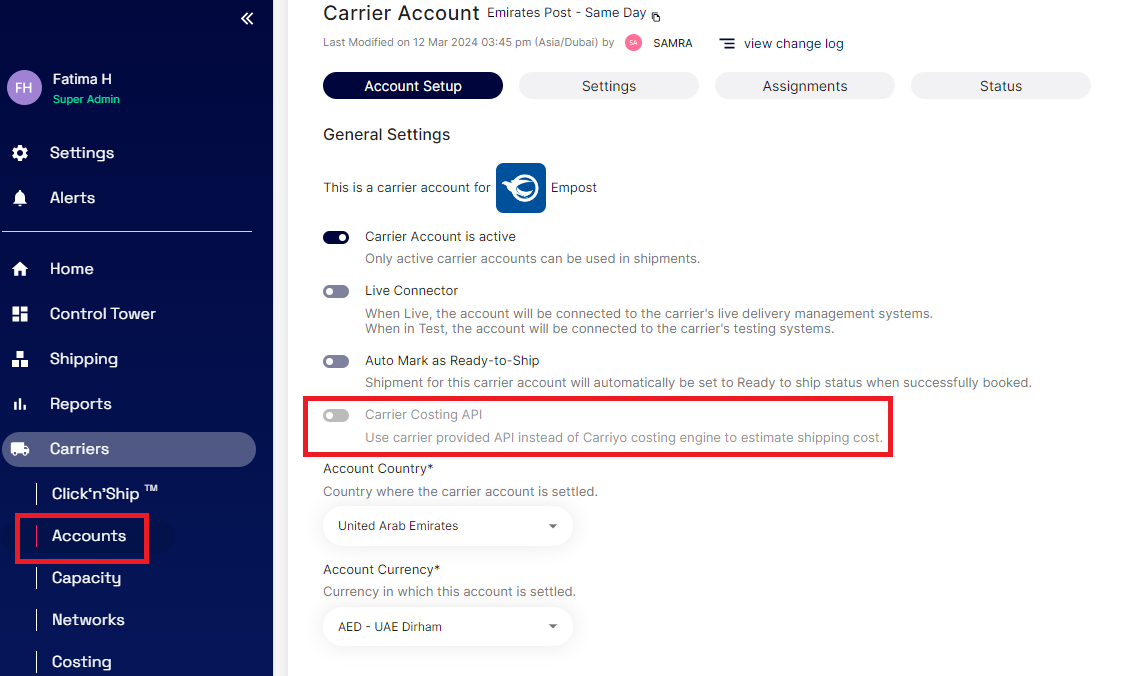Open the Account Country dropdown
1128x676 pixels.
[448, 526]
